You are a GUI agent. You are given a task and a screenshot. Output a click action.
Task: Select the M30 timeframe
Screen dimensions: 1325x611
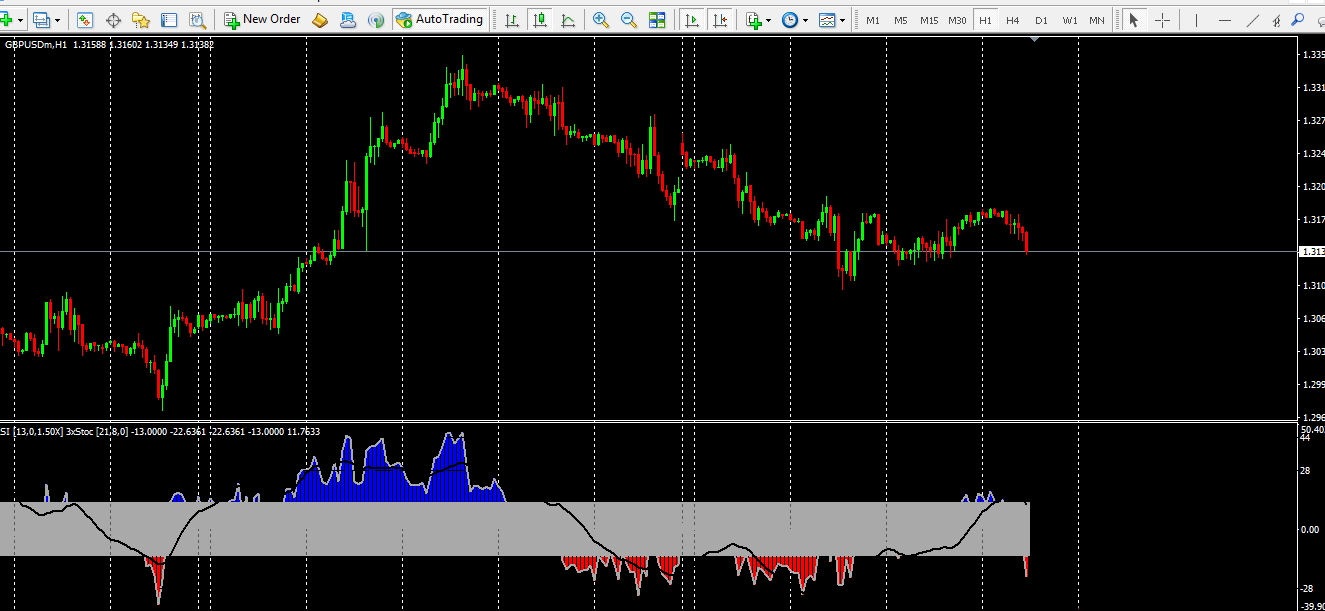957,20
